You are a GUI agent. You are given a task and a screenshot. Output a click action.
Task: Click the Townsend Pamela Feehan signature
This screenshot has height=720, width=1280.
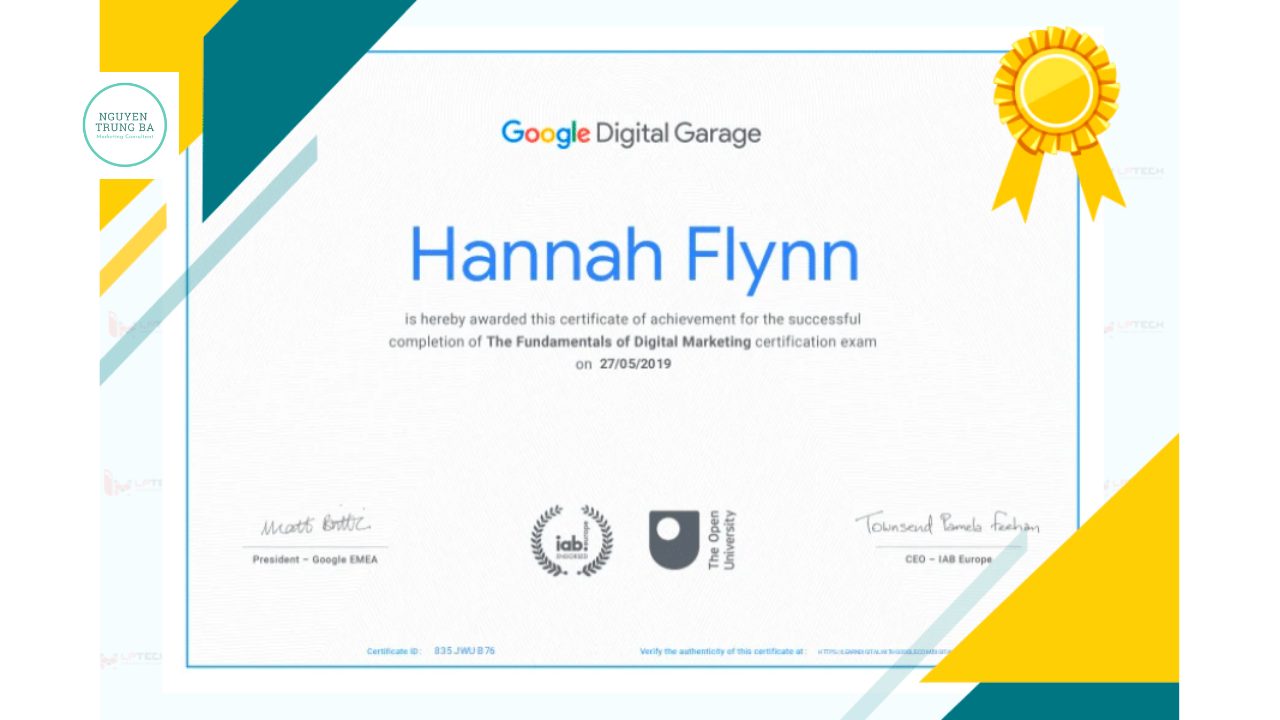[947, 524]
